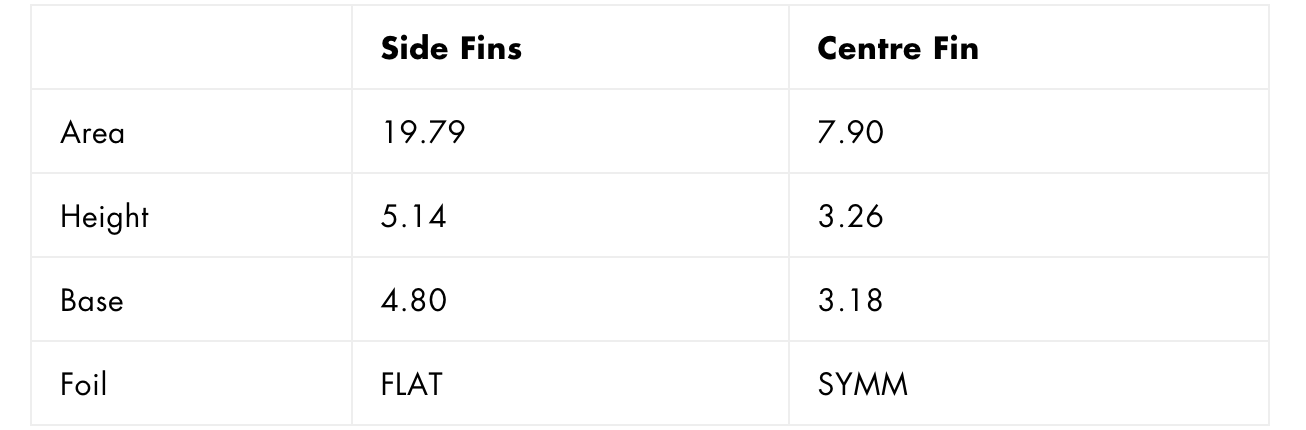Screen dimensions: 1306x430
Task: Click the Centre Fin height value 3.26
Action: [x=850, y=216]
